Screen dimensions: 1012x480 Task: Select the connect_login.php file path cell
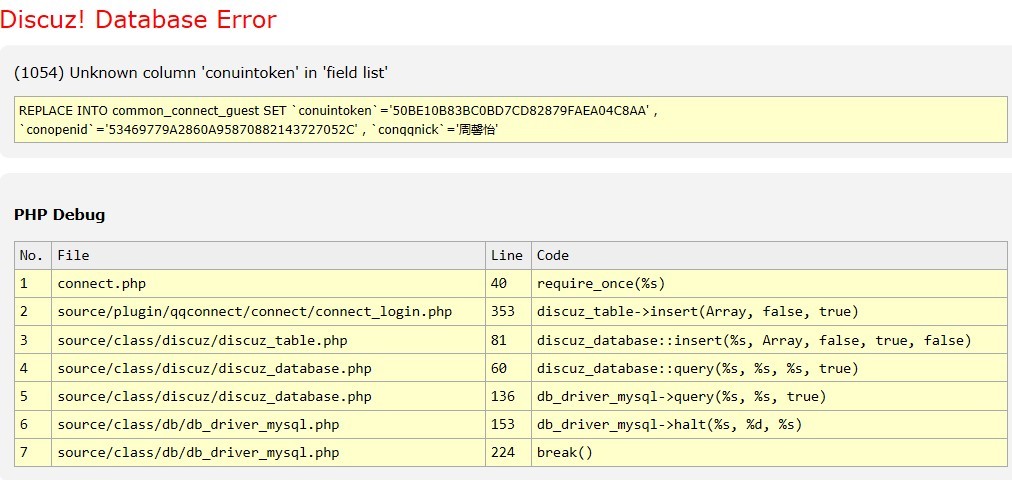click(255, 312)
